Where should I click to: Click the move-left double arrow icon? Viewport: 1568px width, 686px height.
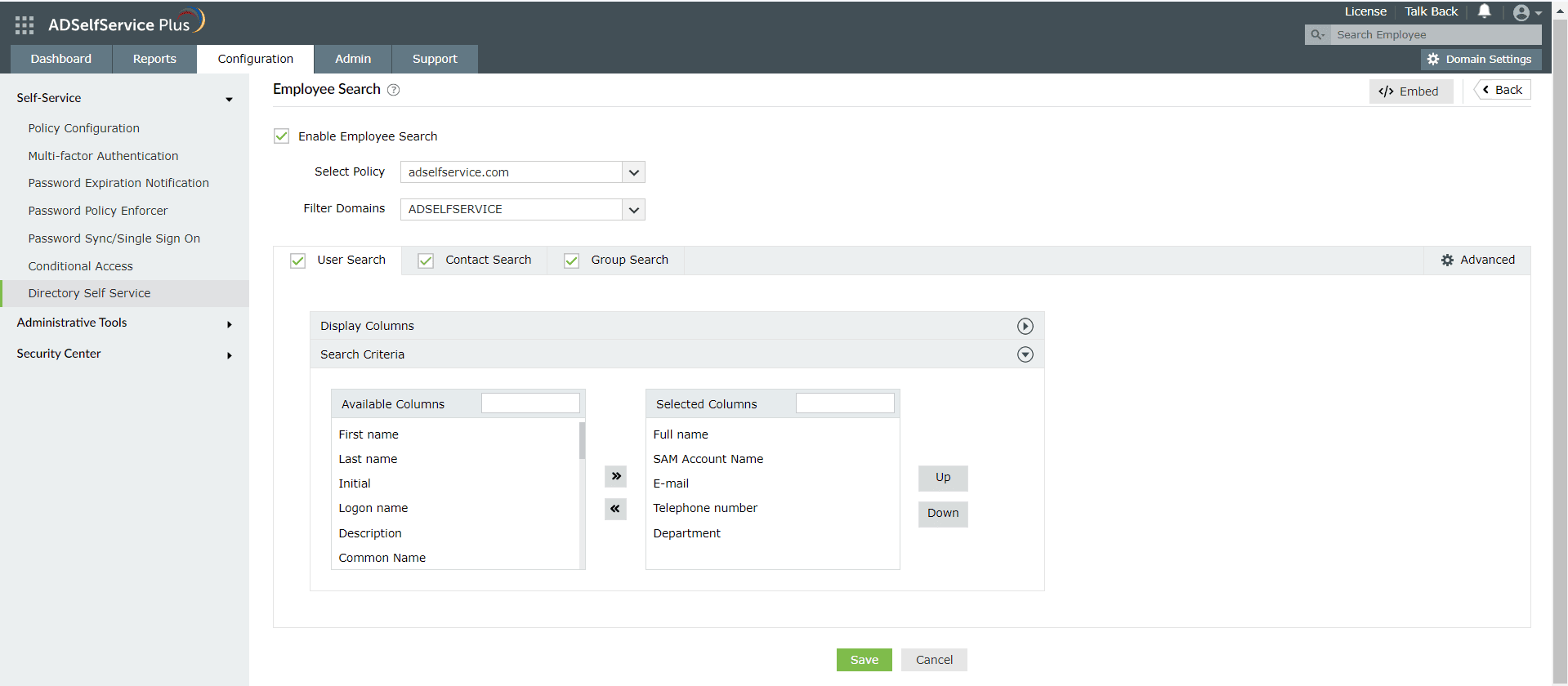point(615,509)
